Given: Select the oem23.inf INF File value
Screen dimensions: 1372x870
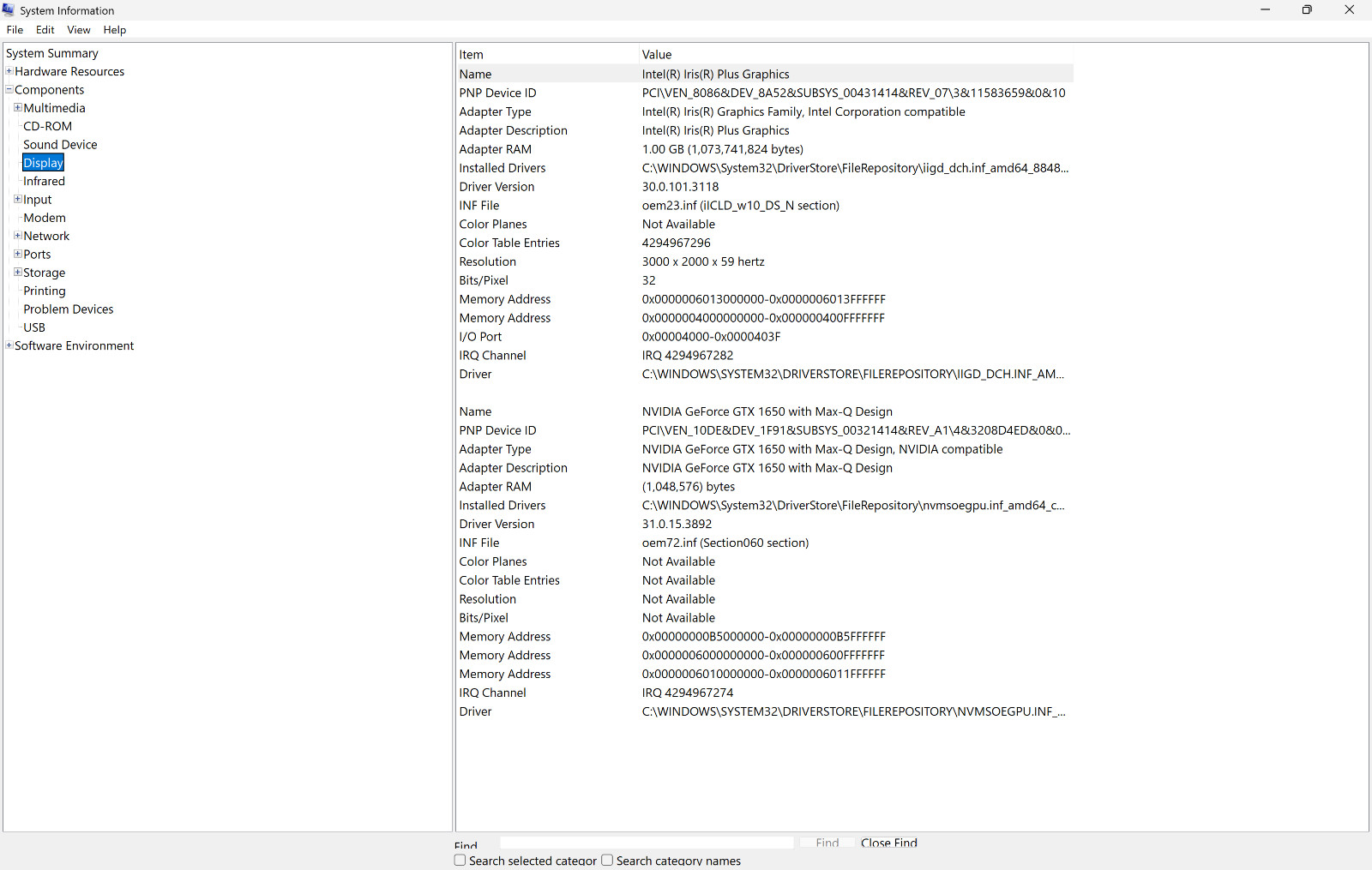Looking at the screenshot, I should click(741, 206).
